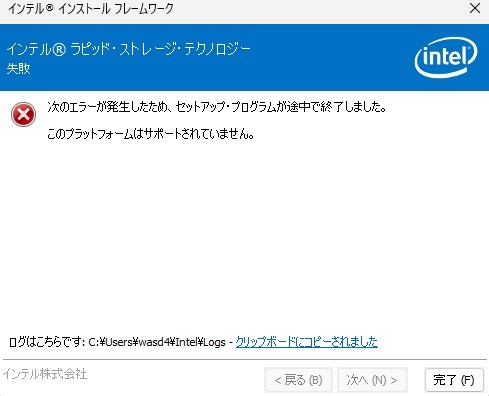489x396 pixels.
Task: Click the disabled 戻る (B) back button
Action: click(x=298, y=380)
